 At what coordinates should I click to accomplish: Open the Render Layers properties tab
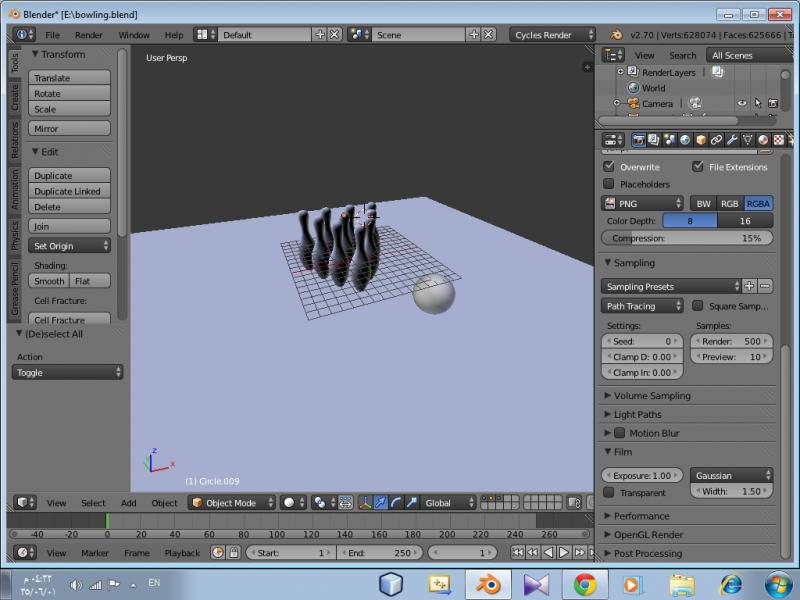pyautogui.click(x=654, y=140)
